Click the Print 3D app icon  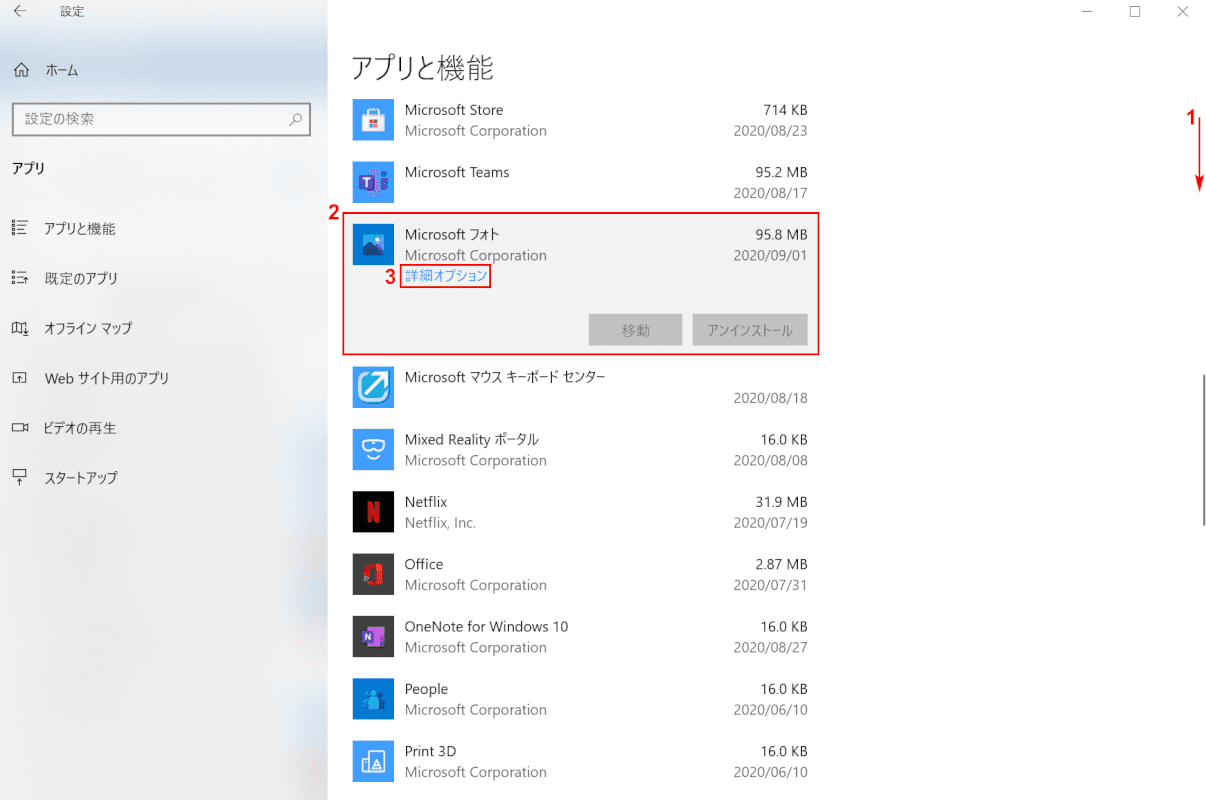point(373,761)
